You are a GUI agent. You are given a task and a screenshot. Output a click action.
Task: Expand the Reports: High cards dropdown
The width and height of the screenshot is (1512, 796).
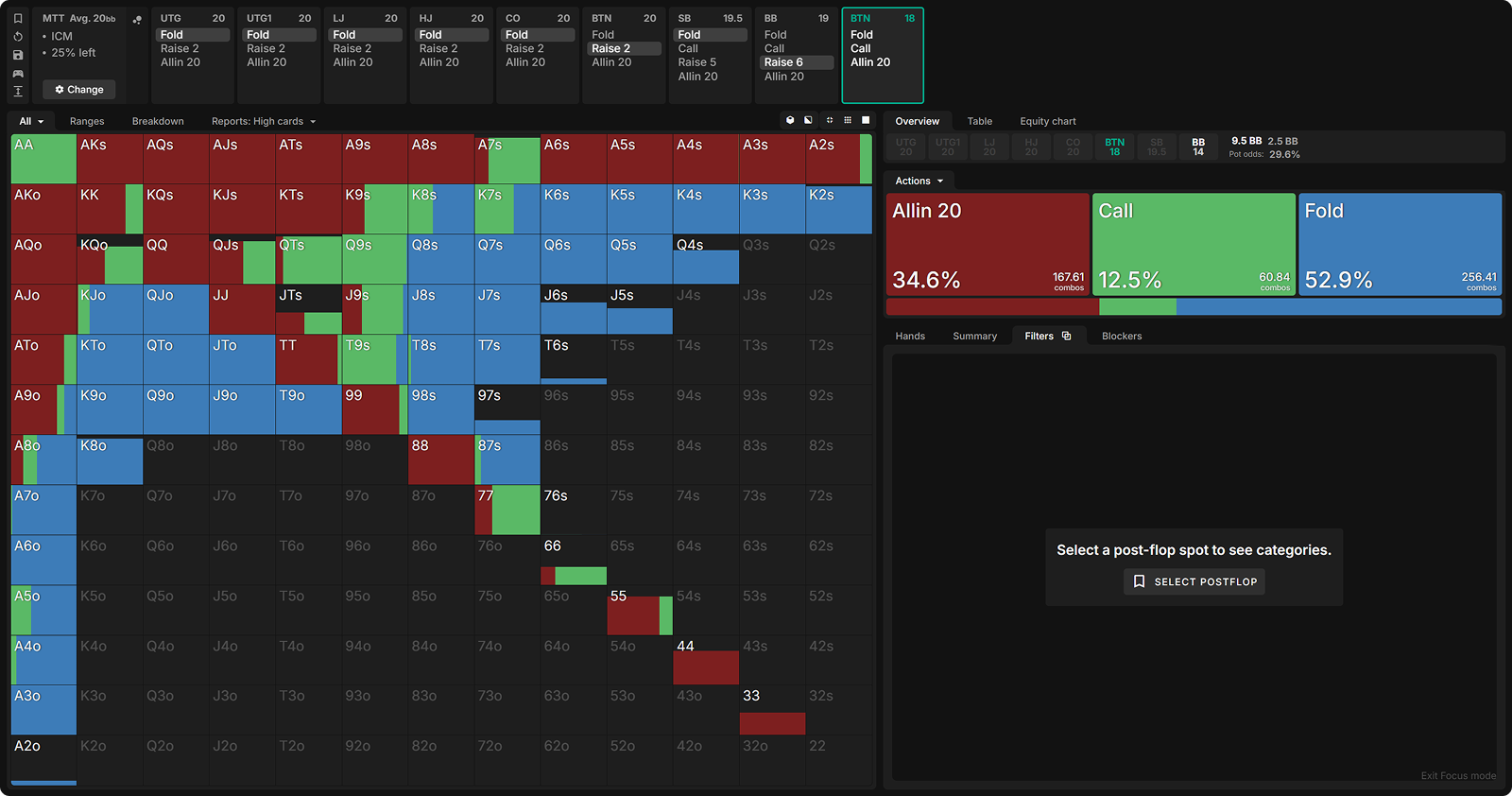pos(264,121)
